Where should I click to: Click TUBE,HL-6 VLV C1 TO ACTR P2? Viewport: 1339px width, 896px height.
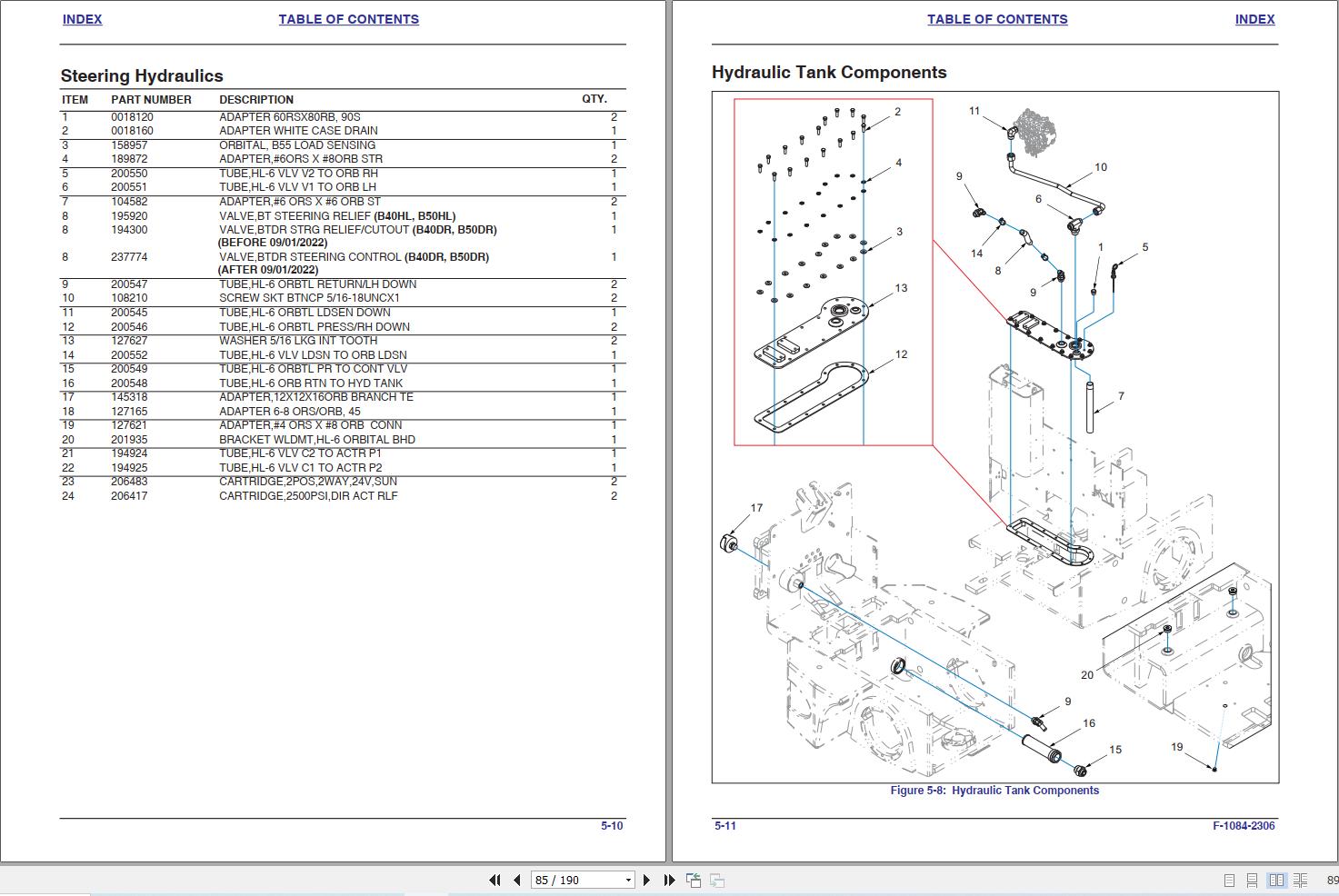[301, 468]
